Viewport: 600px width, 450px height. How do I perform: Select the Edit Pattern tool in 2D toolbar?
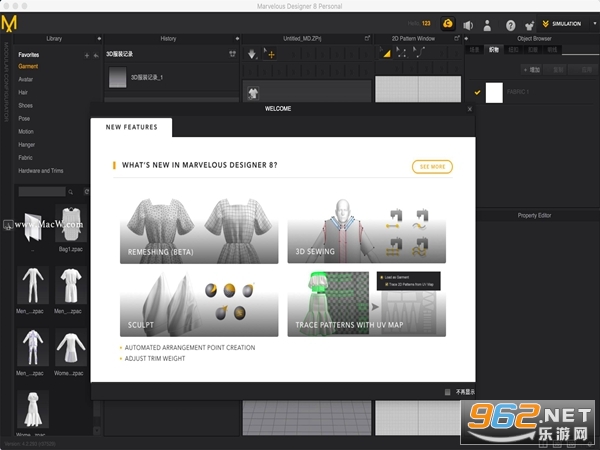[x=385, y=53]
